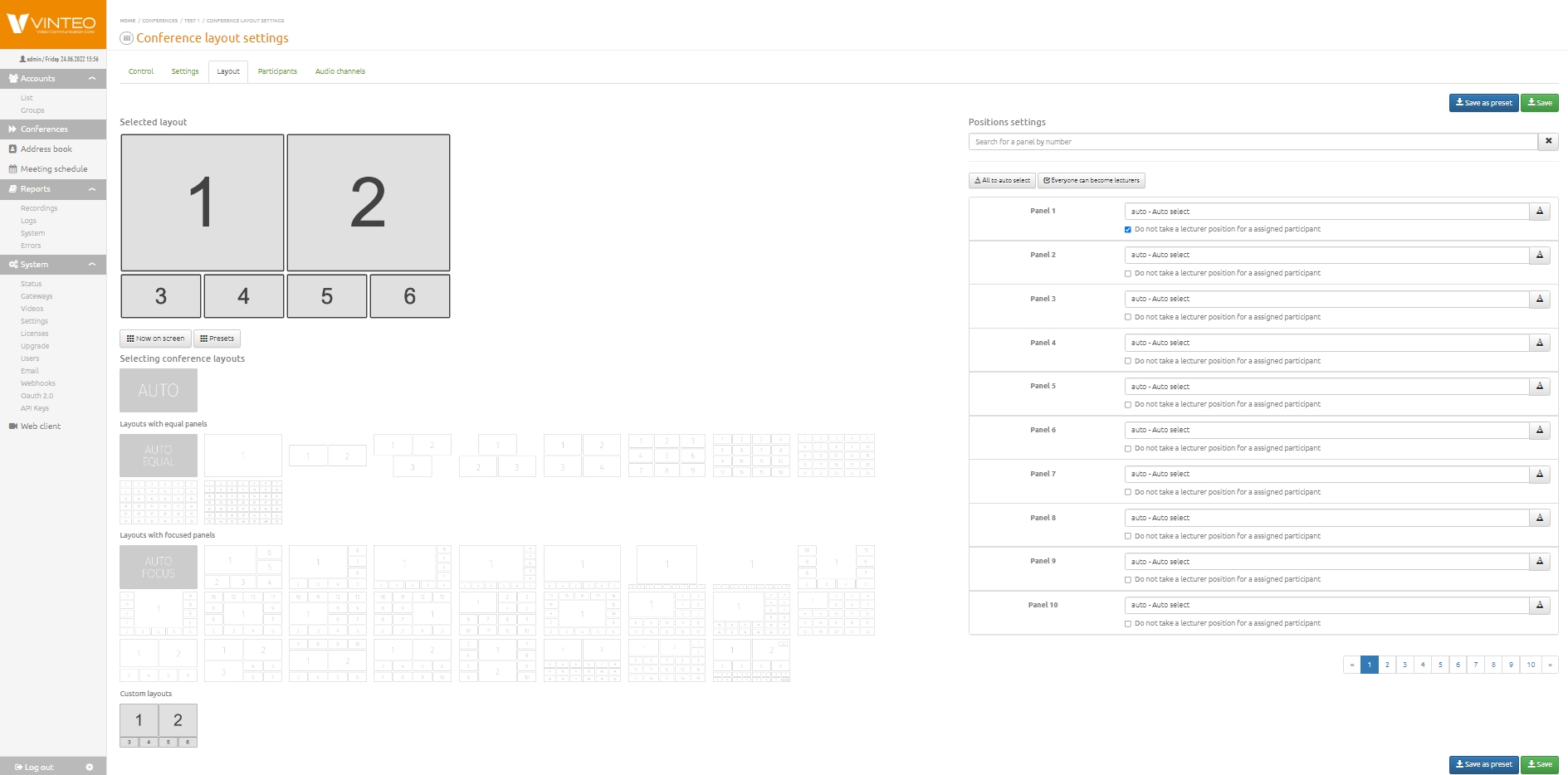Screen dimensions: 1568x775
Task: Click the Now on screen button
Action: click(x=155, y=339)
